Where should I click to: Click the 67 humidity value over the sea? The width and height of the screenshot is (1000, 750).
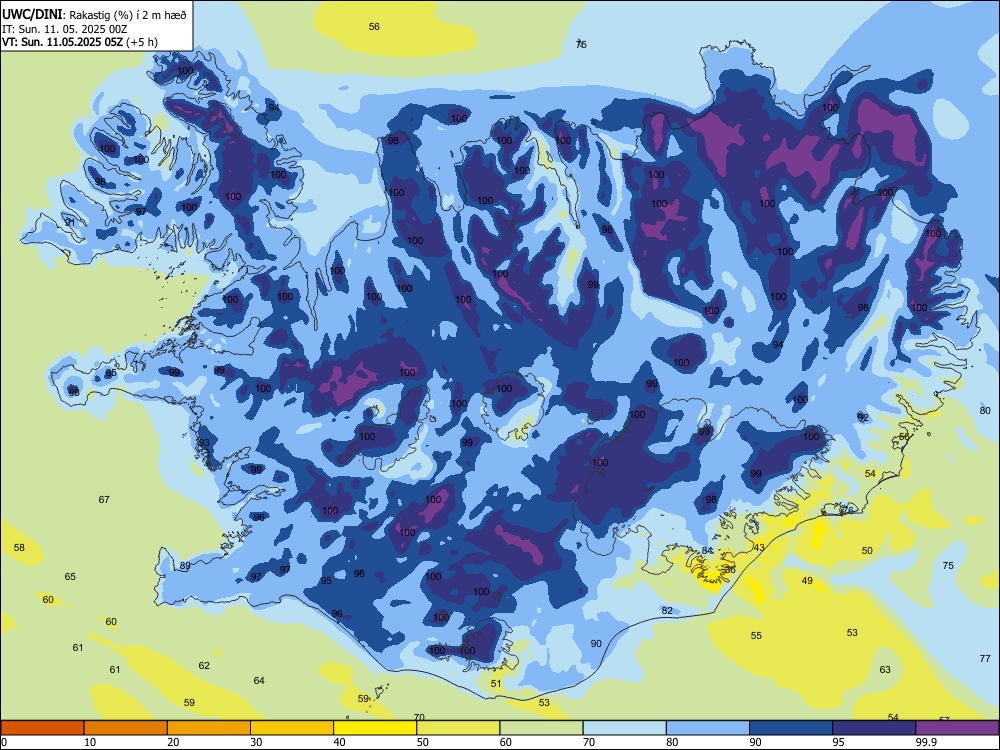pyautogui.click(x=104, y=499)
